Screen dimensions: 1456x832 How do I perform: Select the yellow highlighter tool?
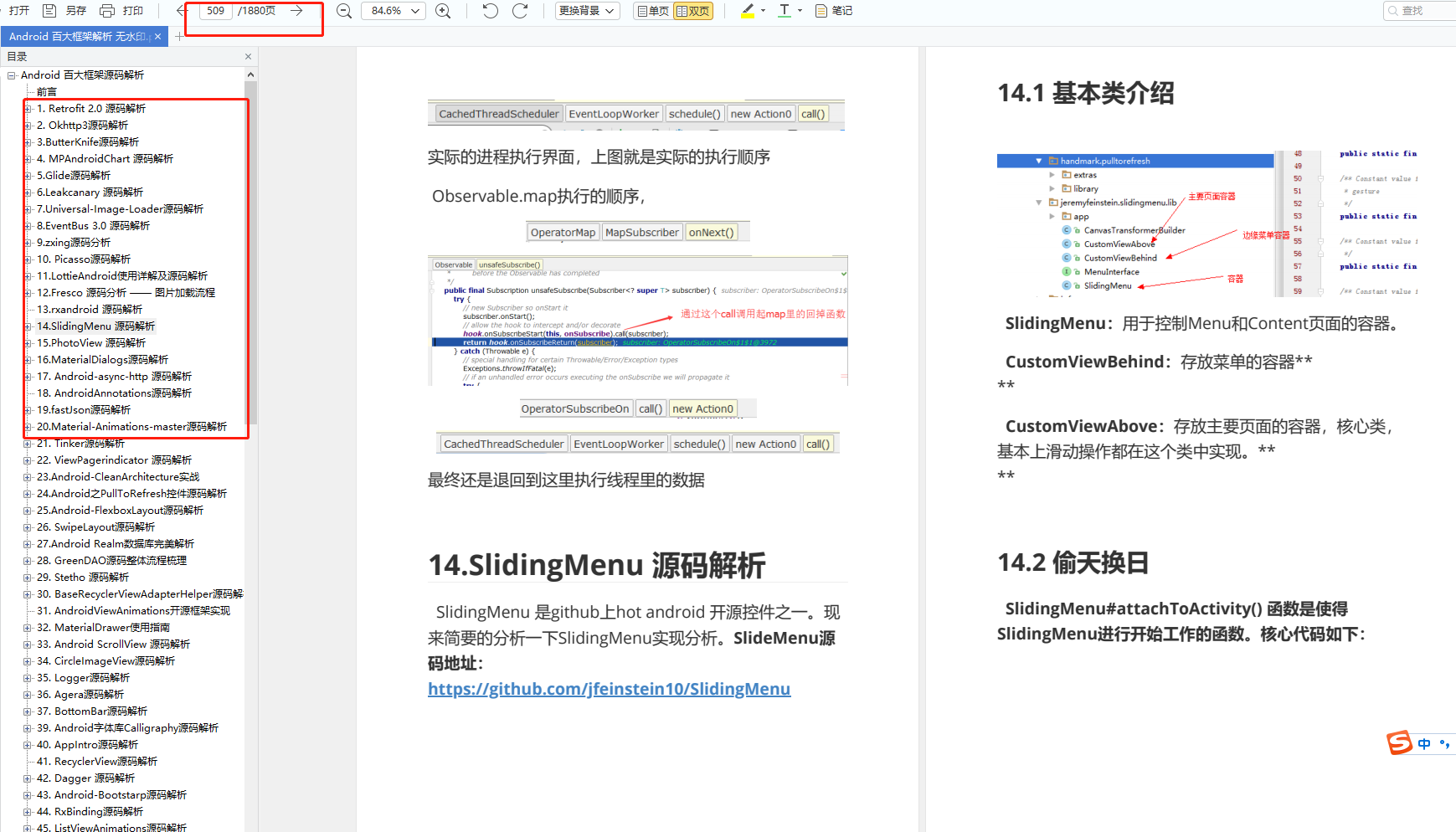pyautogui.click(x=749, y=11)
